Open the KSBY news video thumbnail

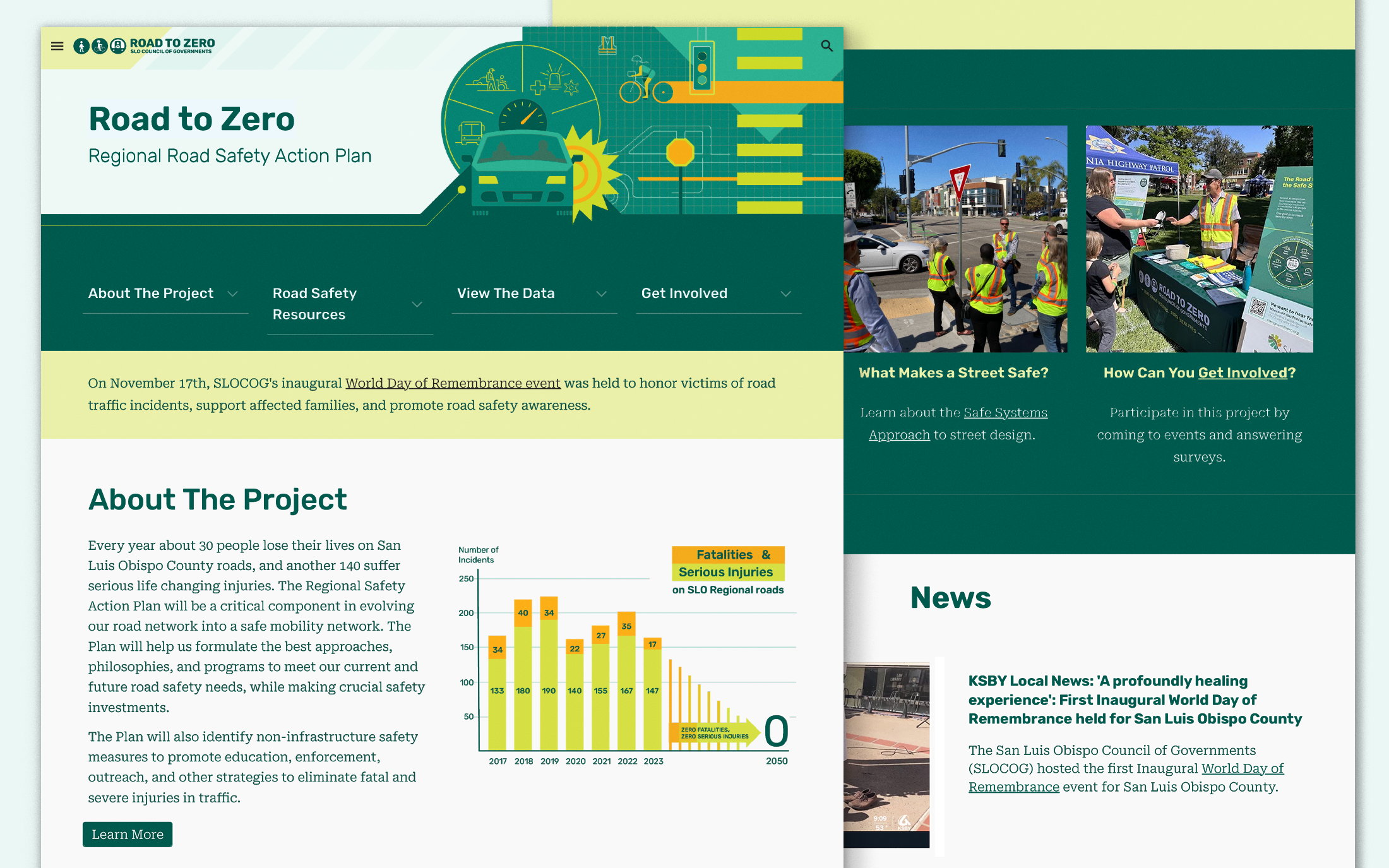[886, 755]
